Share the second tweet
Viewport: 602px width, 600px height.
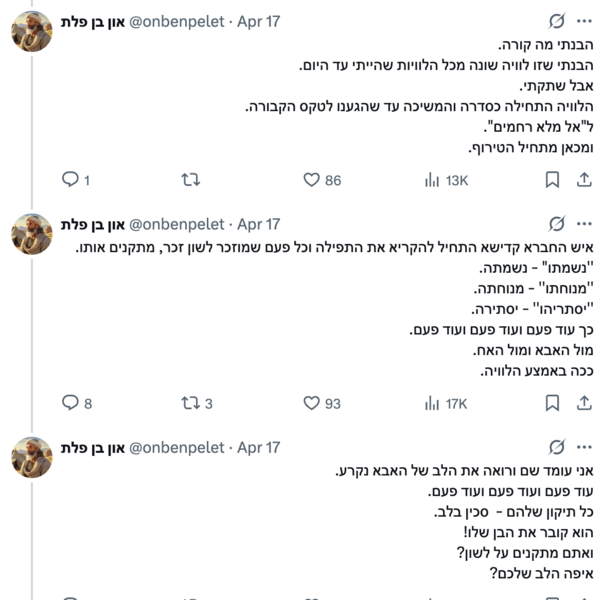[584, 403]
